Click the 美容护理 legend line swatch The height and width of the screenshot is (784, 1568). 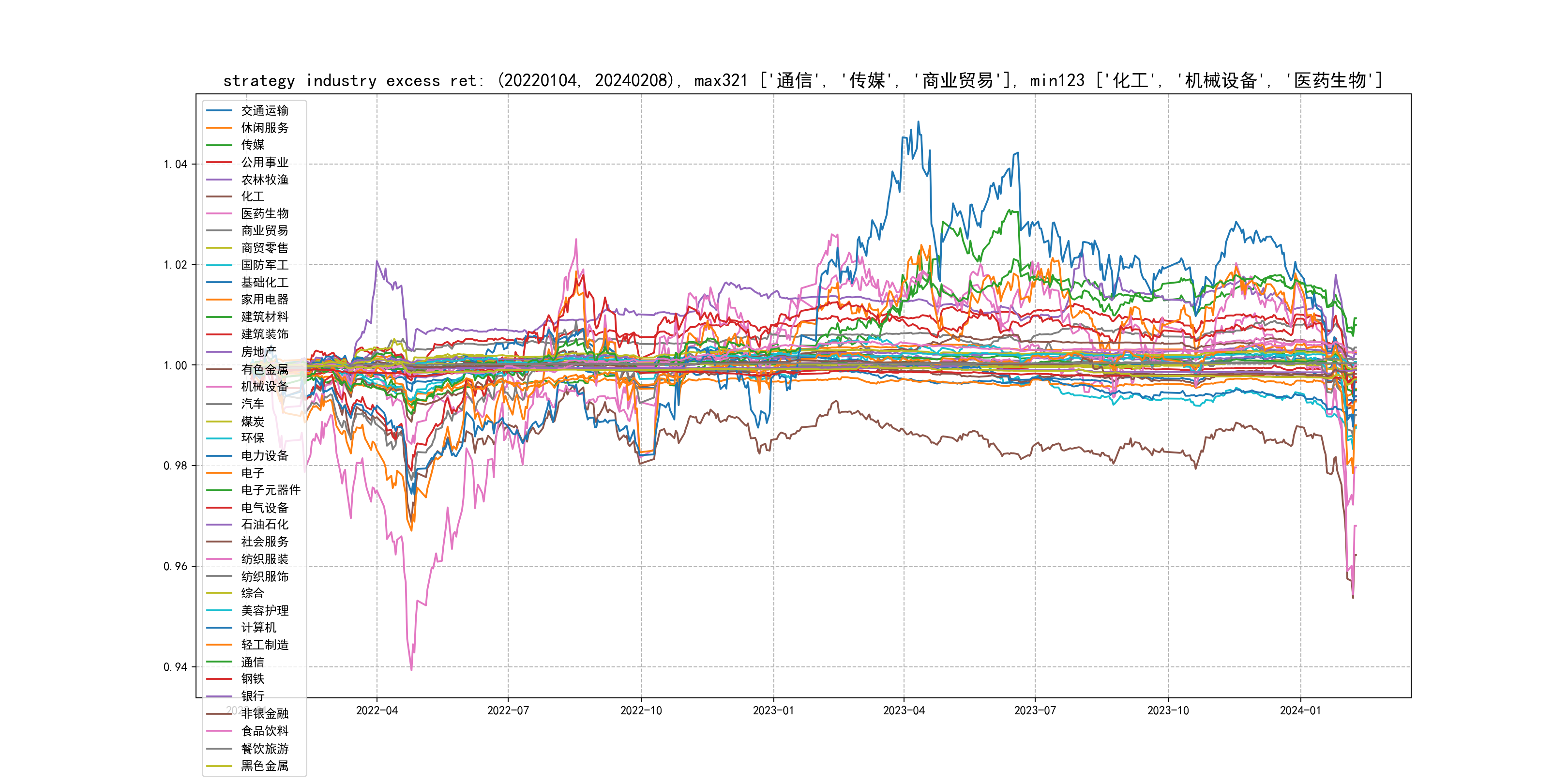click(219, 611)
